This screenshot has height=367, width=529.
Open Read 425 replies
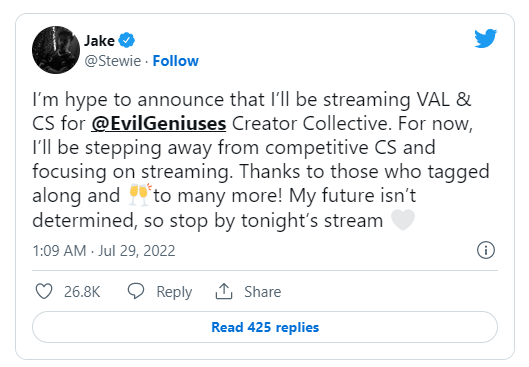265,327
